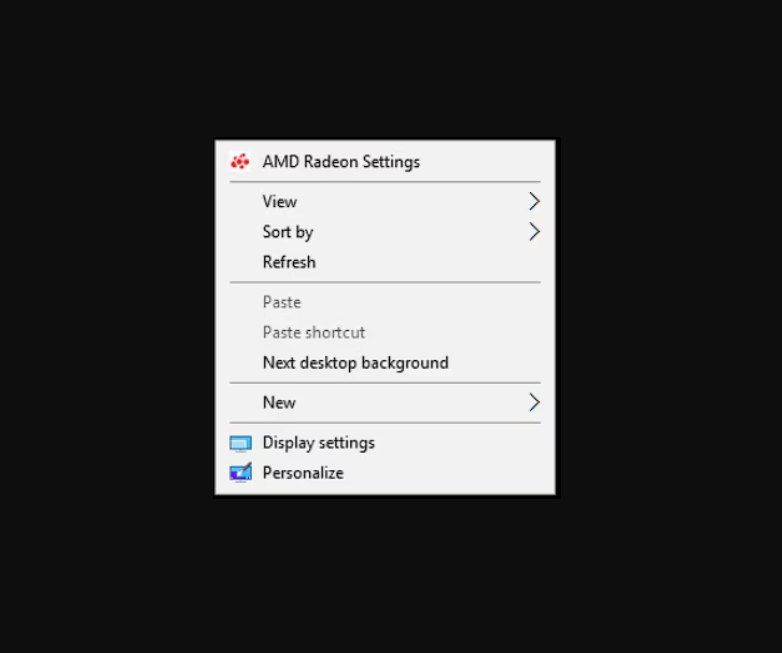782x653 pixels.
Task: Click the separator line below Refresh
Action: tap(385, 282)
